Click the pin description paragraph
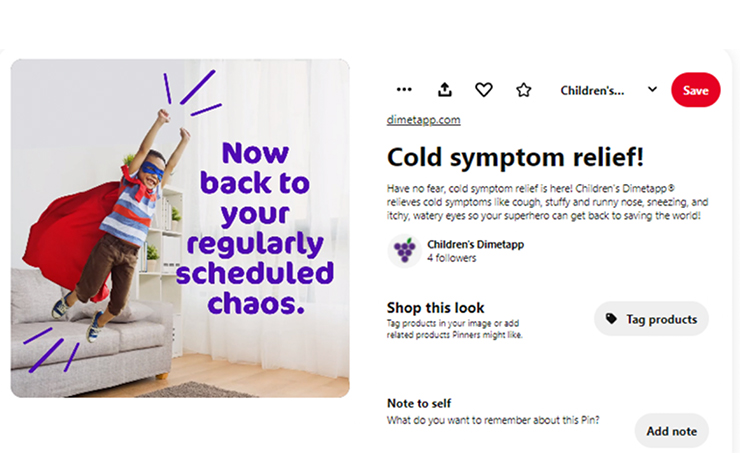The height and width of the screenshot is (470, 740). (x=547, y=201)
